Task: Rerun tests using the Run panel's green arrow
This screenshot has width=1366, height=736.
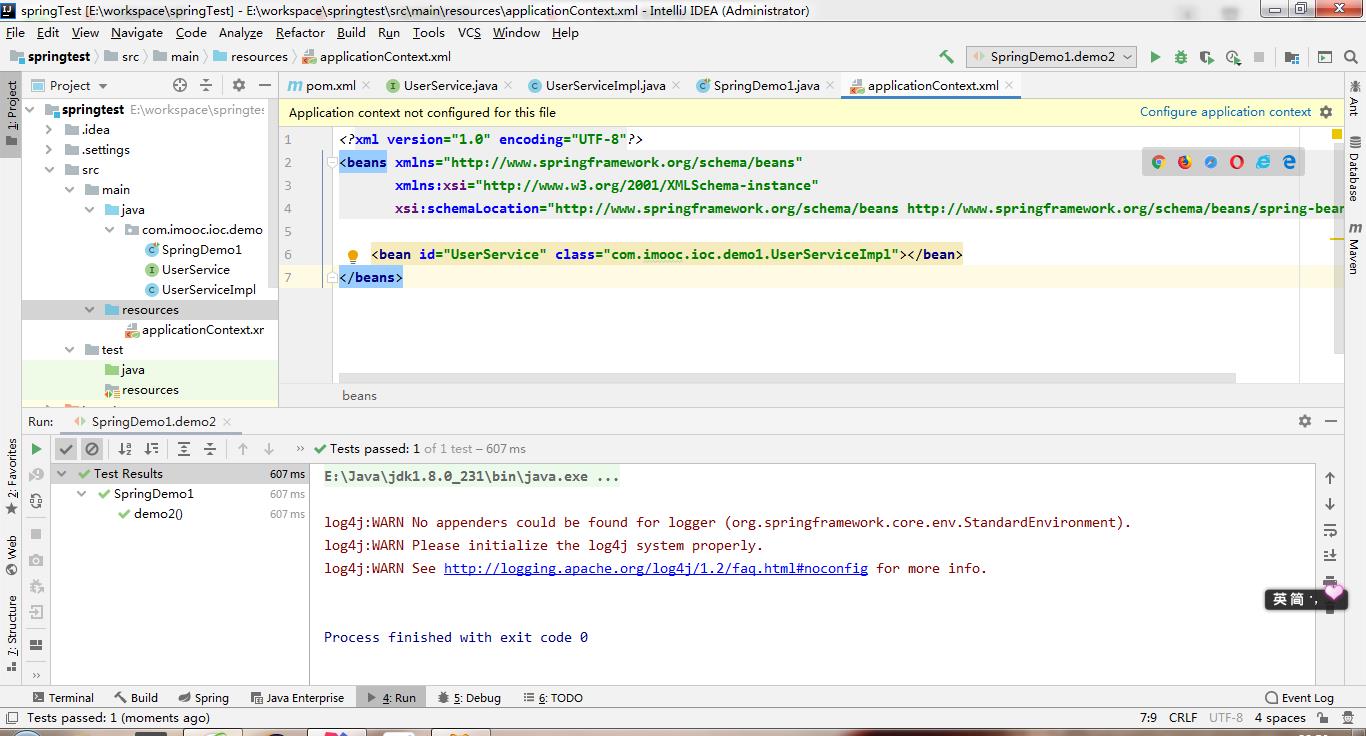Action: [36, 449]
